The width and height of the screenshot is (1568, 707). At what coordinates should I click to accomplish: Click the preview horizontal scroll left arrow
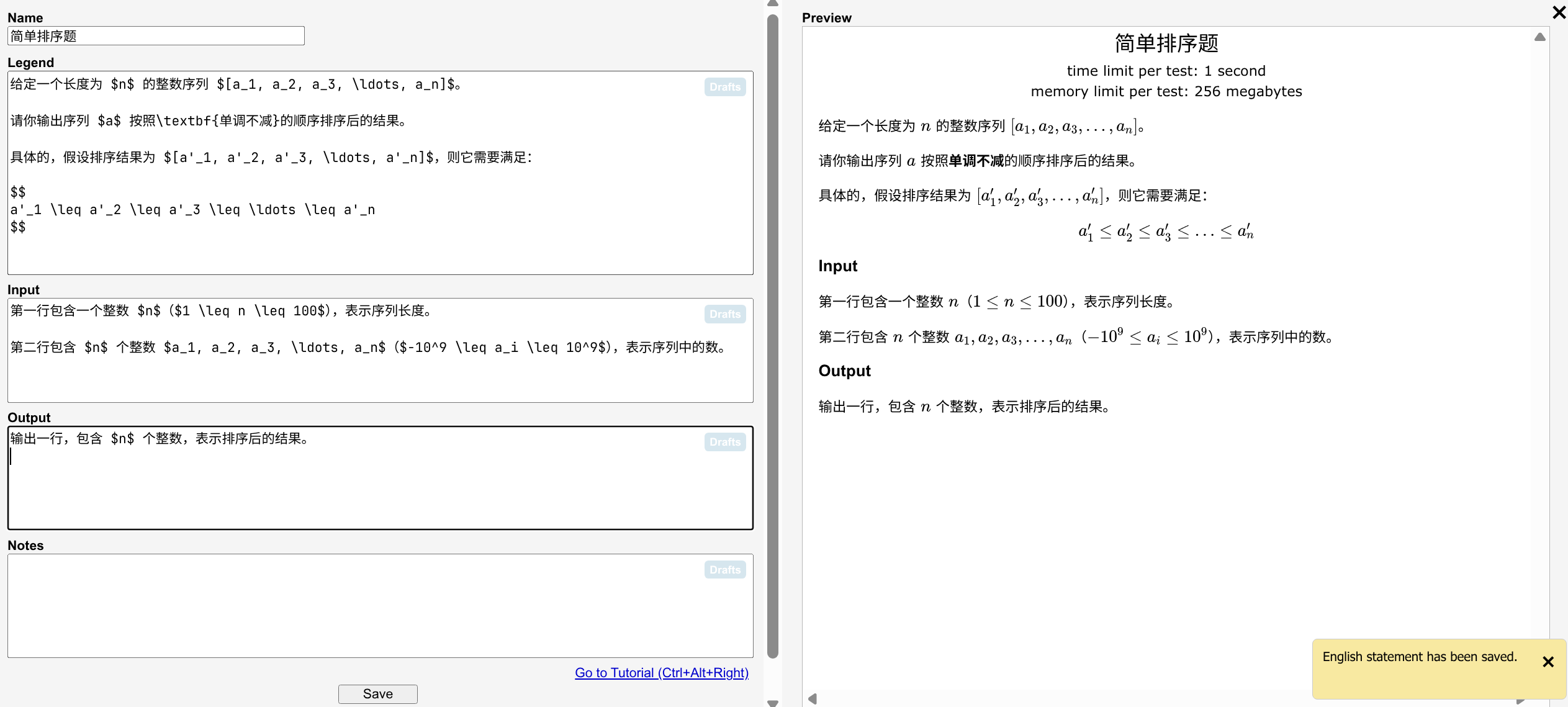click(812, 699)
